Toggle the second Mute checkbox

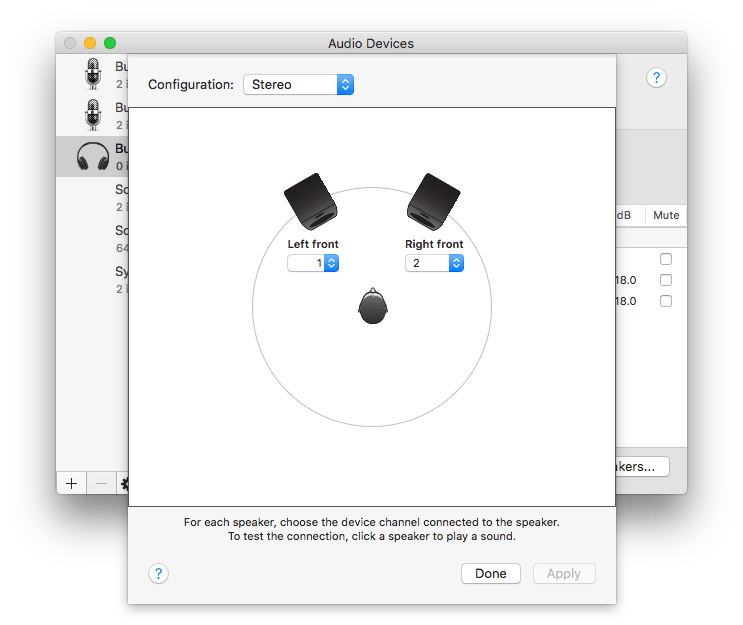coord(666,280)
